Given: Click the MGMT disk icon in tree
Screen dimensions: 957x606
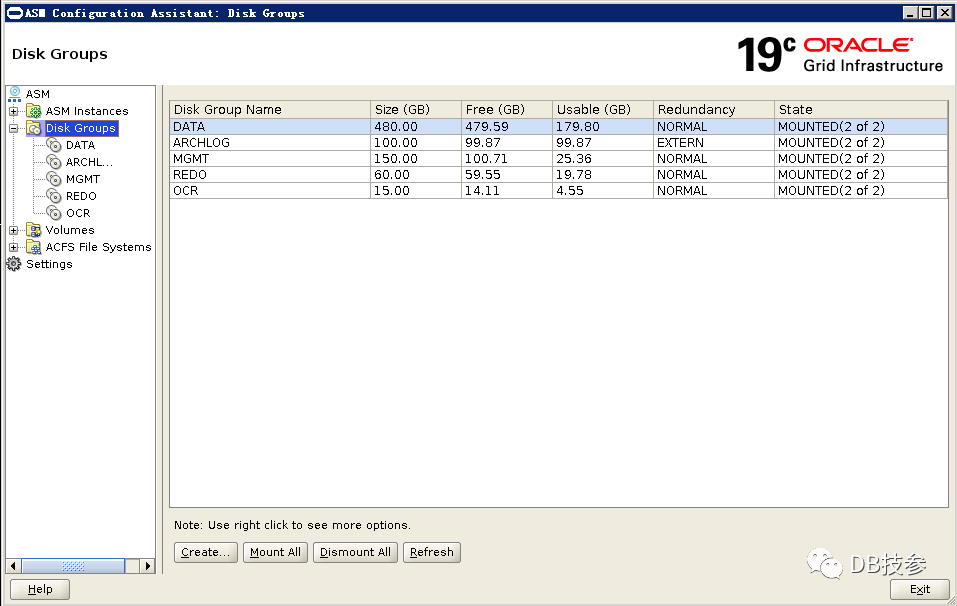Looking at the screenshot, I should pos(54,179).
